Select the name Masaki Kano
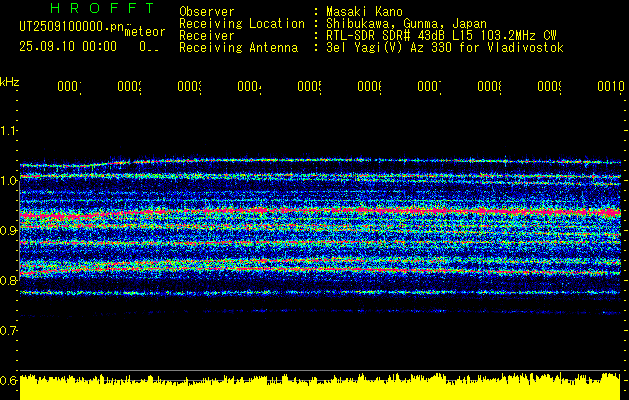The image size is (629, 400). tap(364, 12)
